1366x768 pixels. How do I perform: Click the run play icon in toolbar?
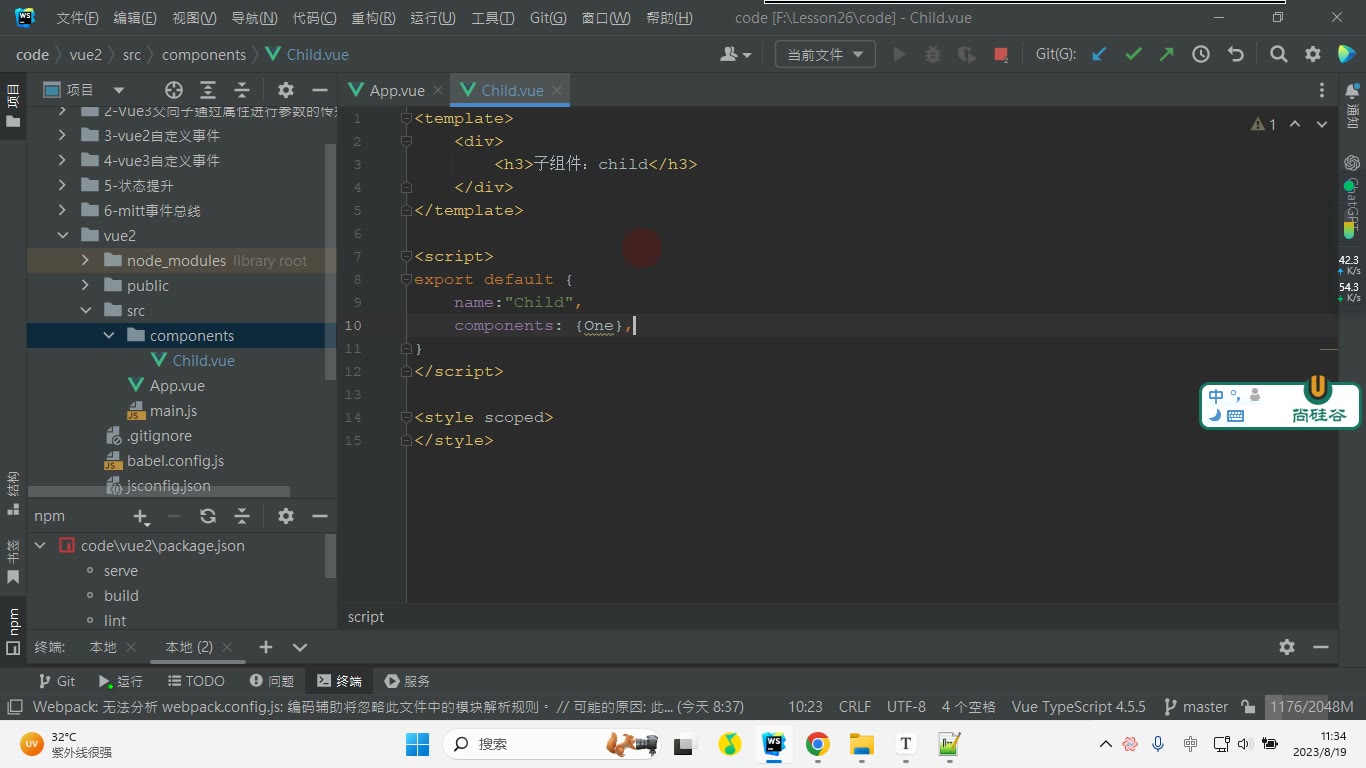click(x=899, y=55)
